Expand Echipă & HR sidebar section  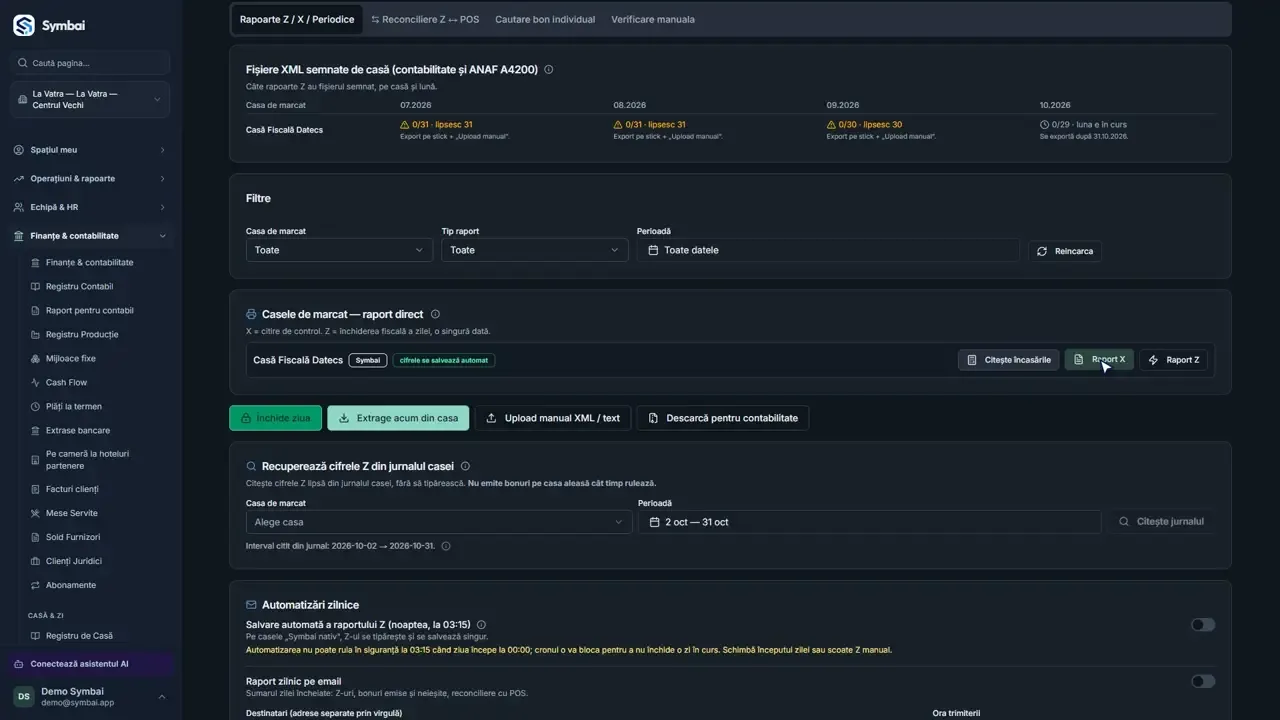pos(90,207)
